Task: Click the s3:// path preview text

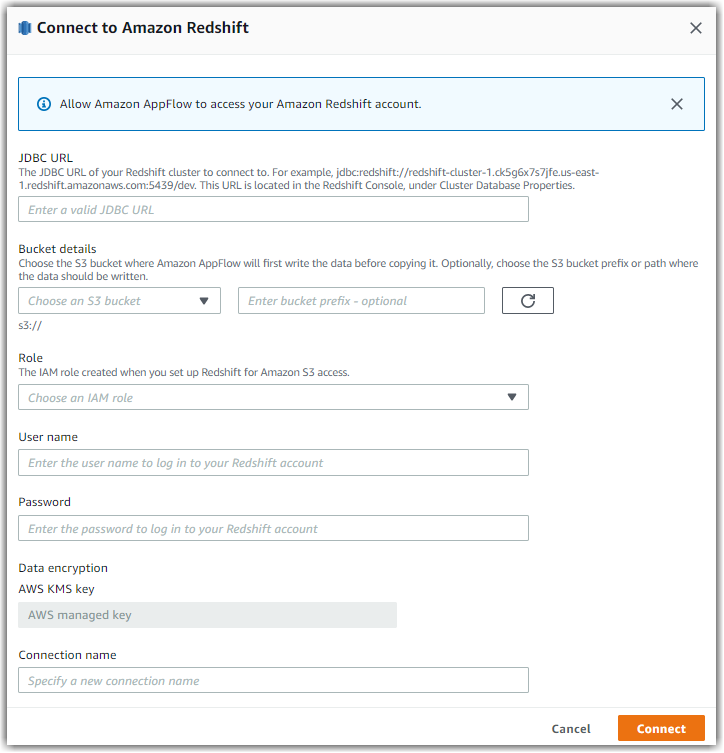Action: pos(30,326)
